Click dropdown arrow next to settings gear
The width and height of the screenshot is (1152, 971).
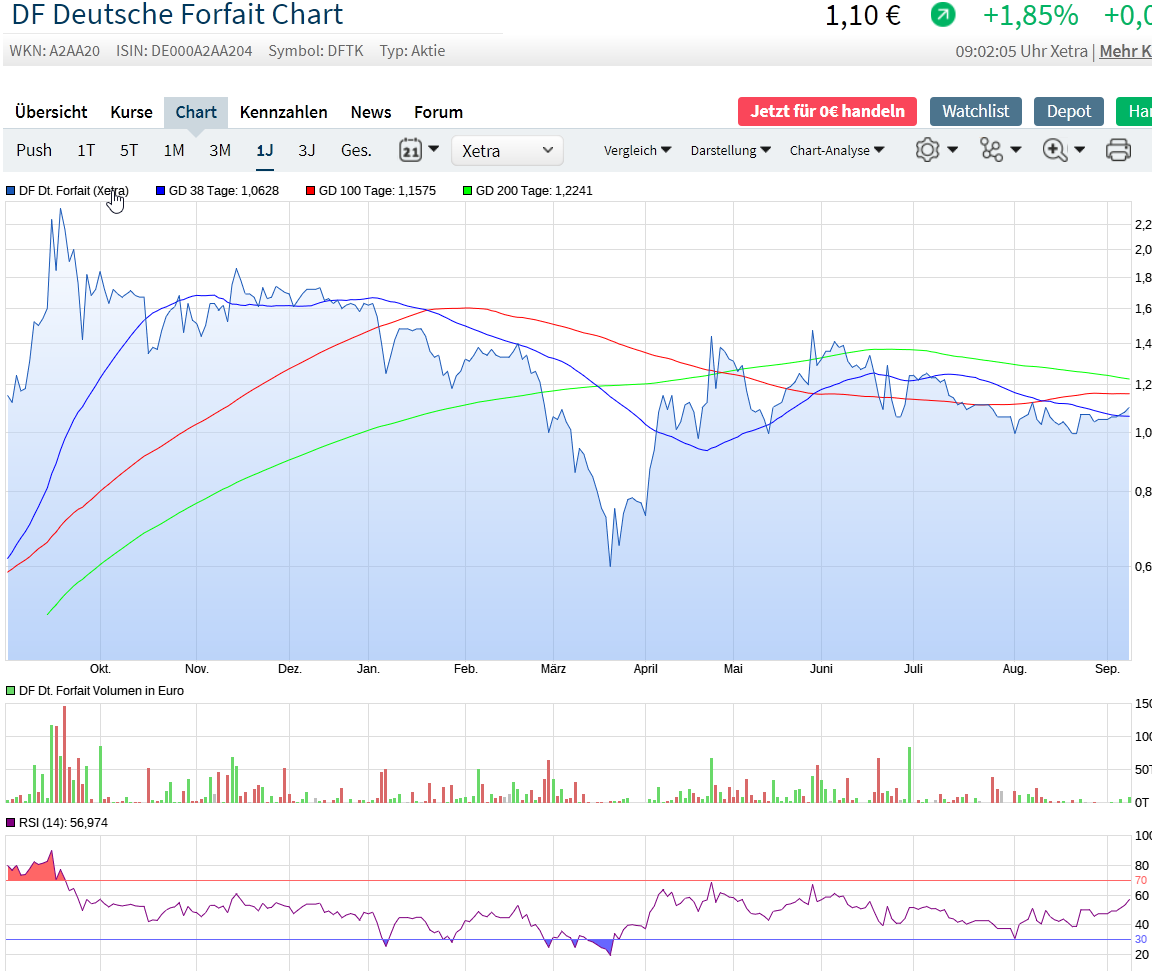(952, 150)
